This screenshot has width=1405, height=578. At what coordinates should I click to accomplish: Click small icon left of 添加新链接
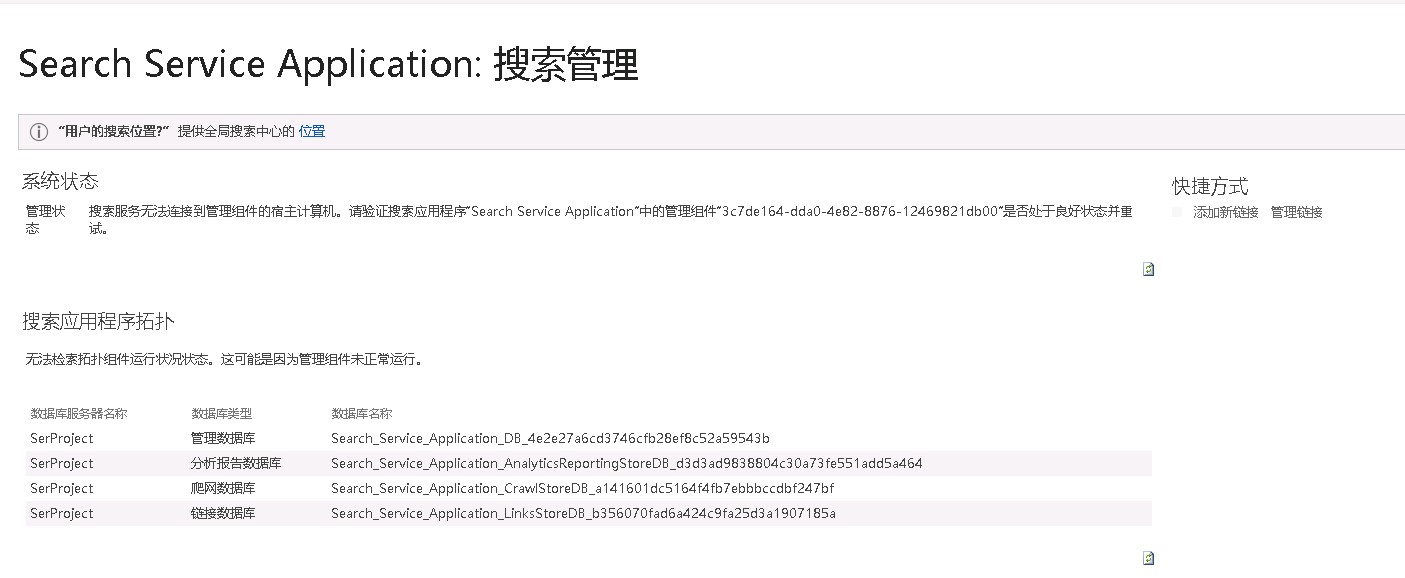1177,212
